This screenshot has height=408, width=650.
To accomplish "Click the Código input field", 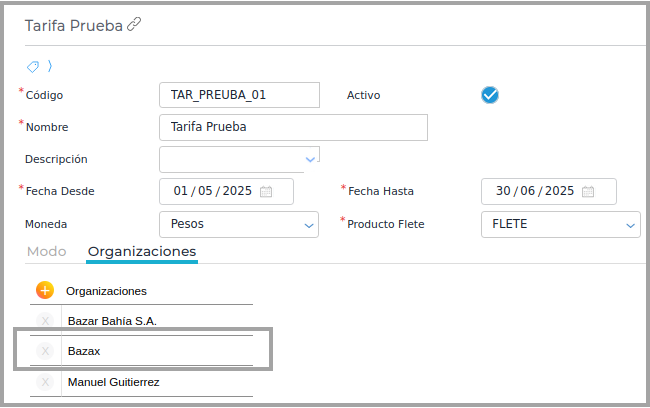I will pyautogui.click(x=238, y=95).
